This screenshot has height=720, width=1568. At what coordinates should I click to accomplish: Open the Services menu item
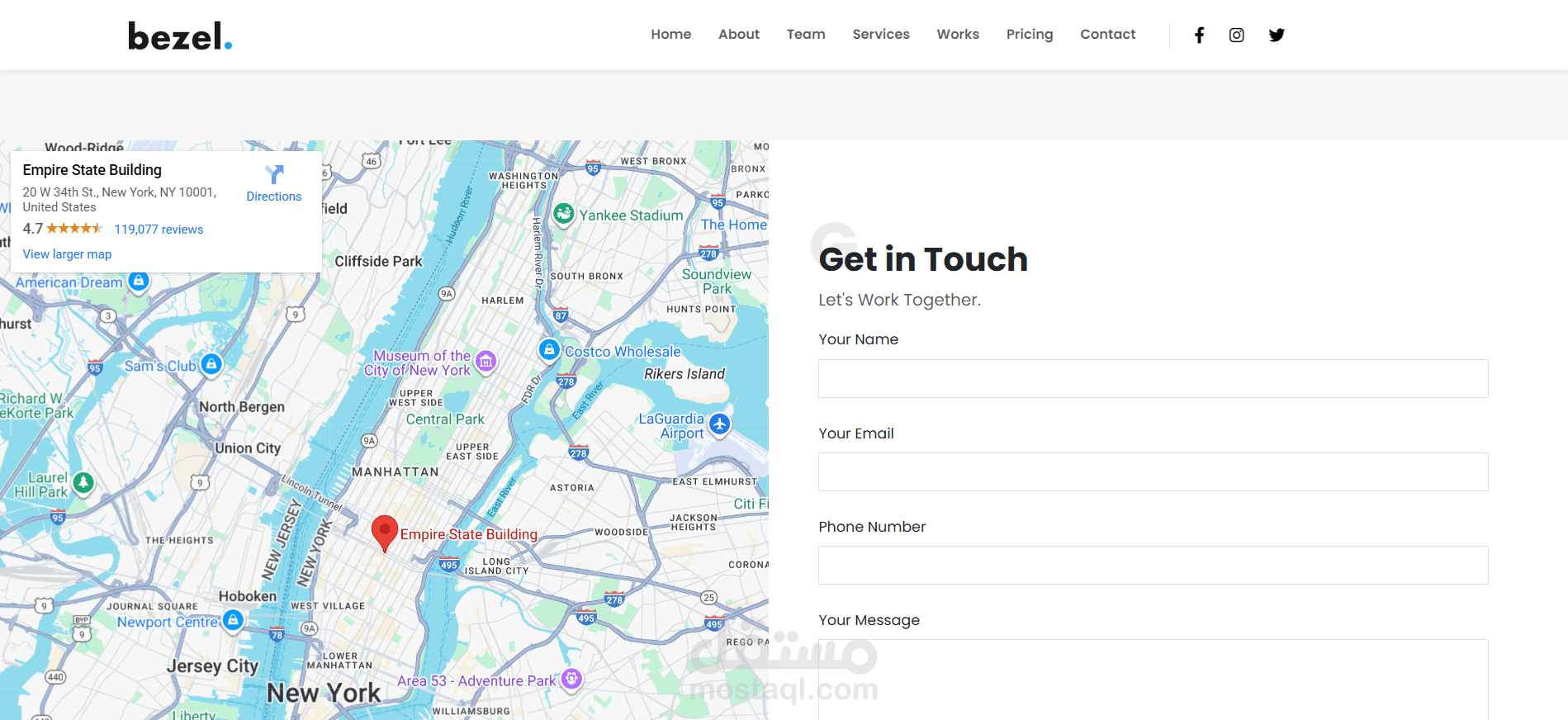tap(881, 34)
